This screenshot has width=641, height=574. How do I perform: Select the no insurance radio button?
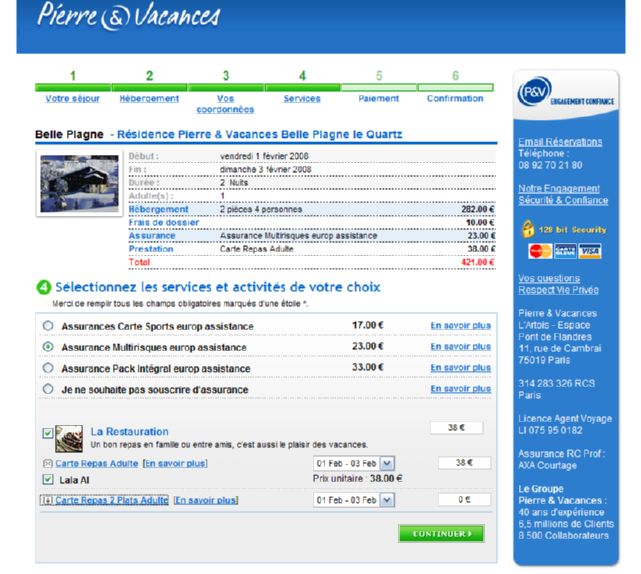(x=48, y=389)
